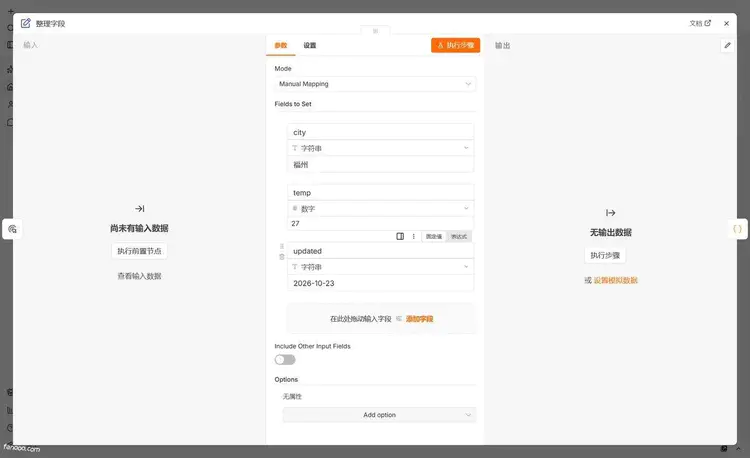
Task: Click the chevron arrow on Manual Mapping selector
Action: [468, 84]
